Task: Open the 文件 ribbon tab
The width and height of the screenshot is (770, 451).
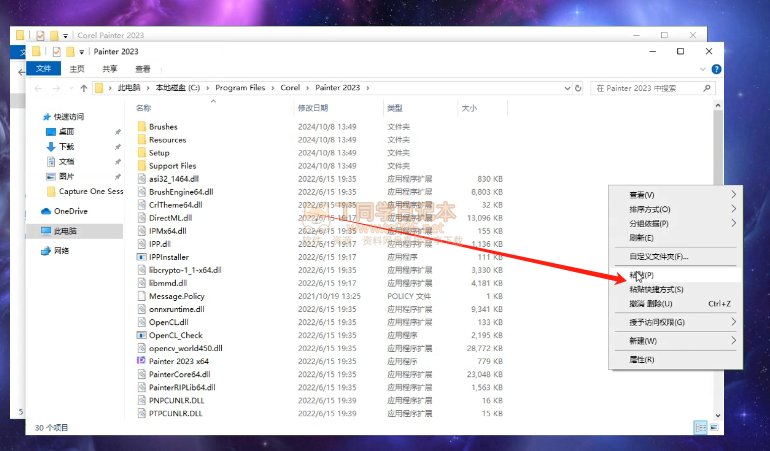Action: (x=43, y=69)
